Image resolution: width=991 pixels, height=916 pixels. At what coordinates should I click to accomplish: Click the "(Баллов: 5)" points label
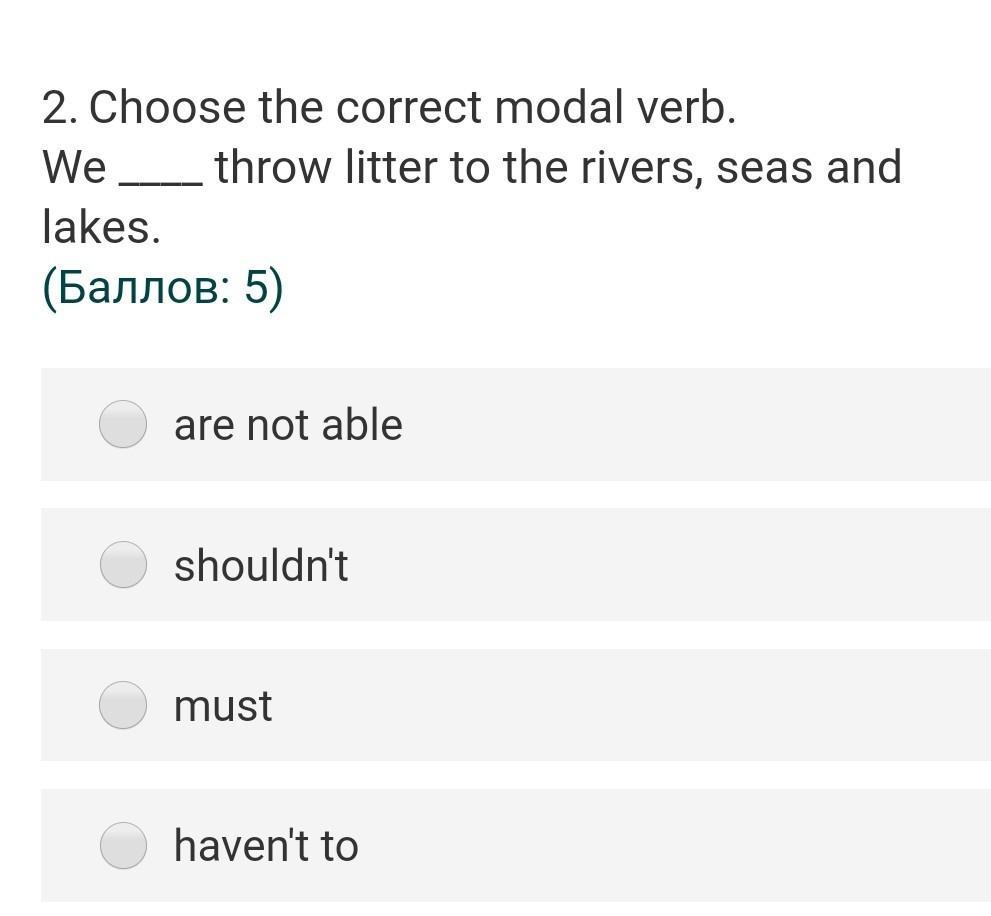click(x=162, y=288)
